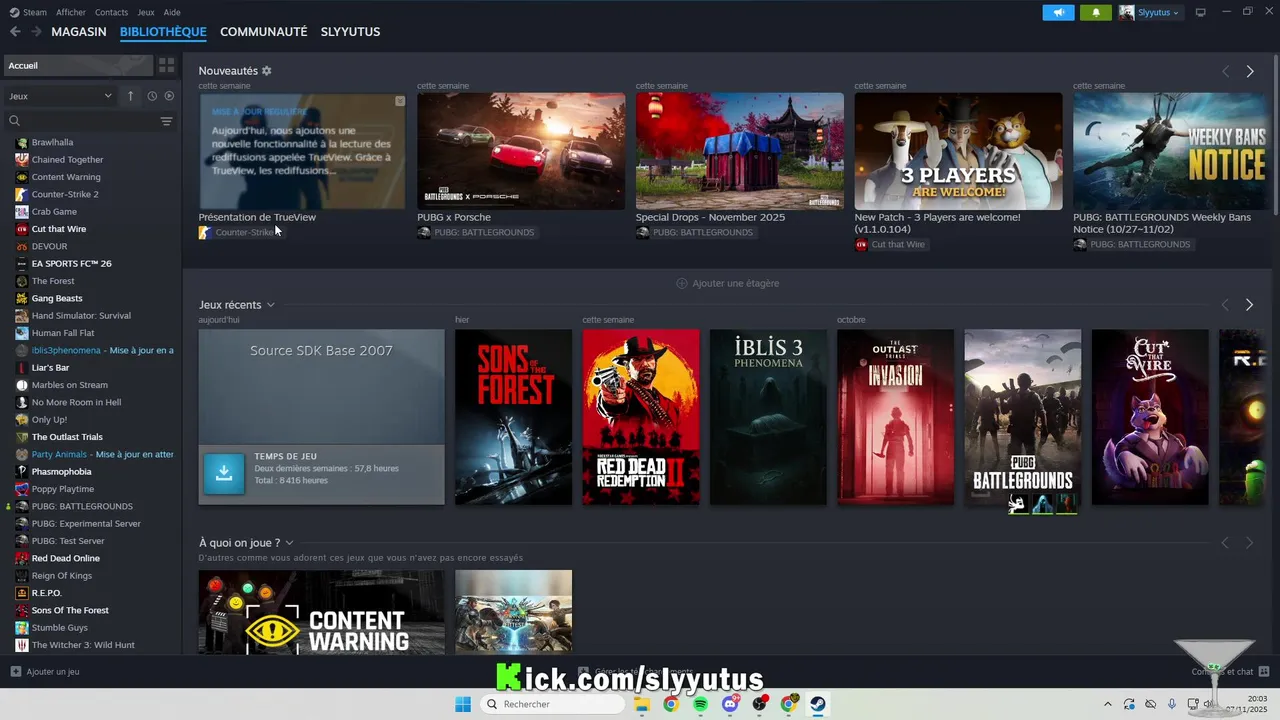The height and width of the screenshot is (720, 1280).
Task: Open Special Drops - November 2025 thumbnail
Action: 740,151
